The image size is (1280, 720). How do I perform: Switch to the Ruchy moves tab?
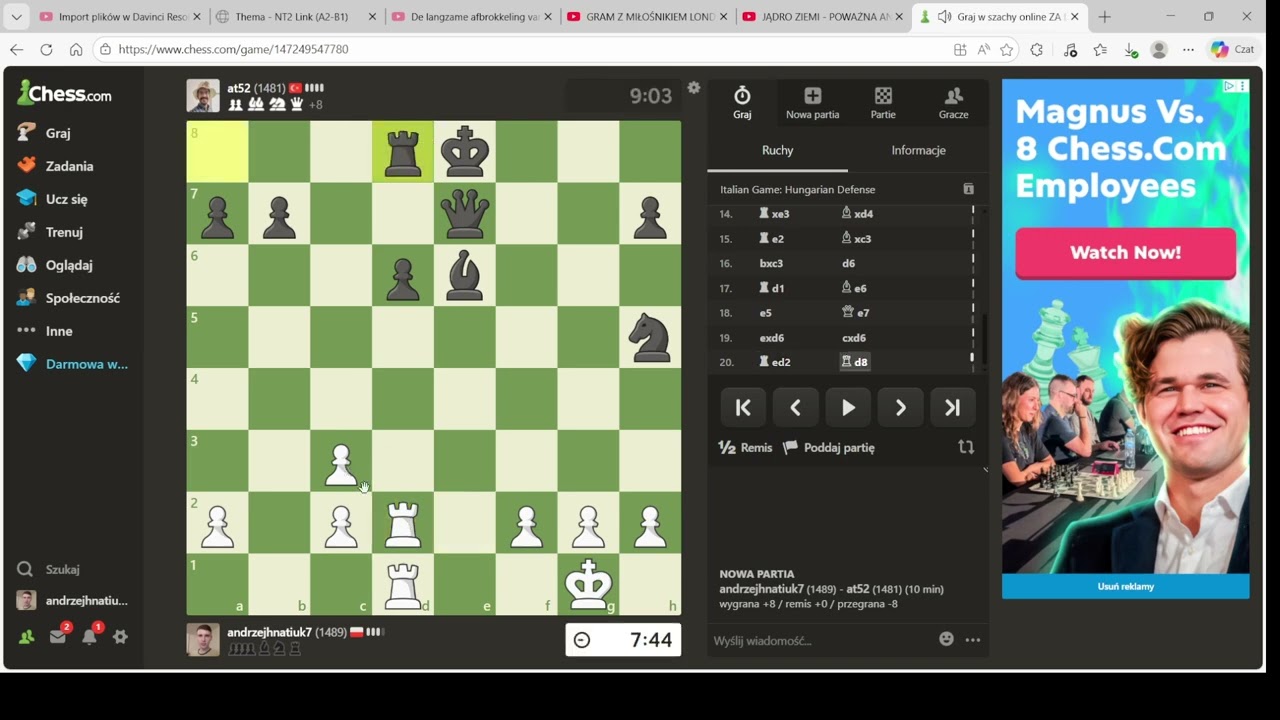coord(777,151)
